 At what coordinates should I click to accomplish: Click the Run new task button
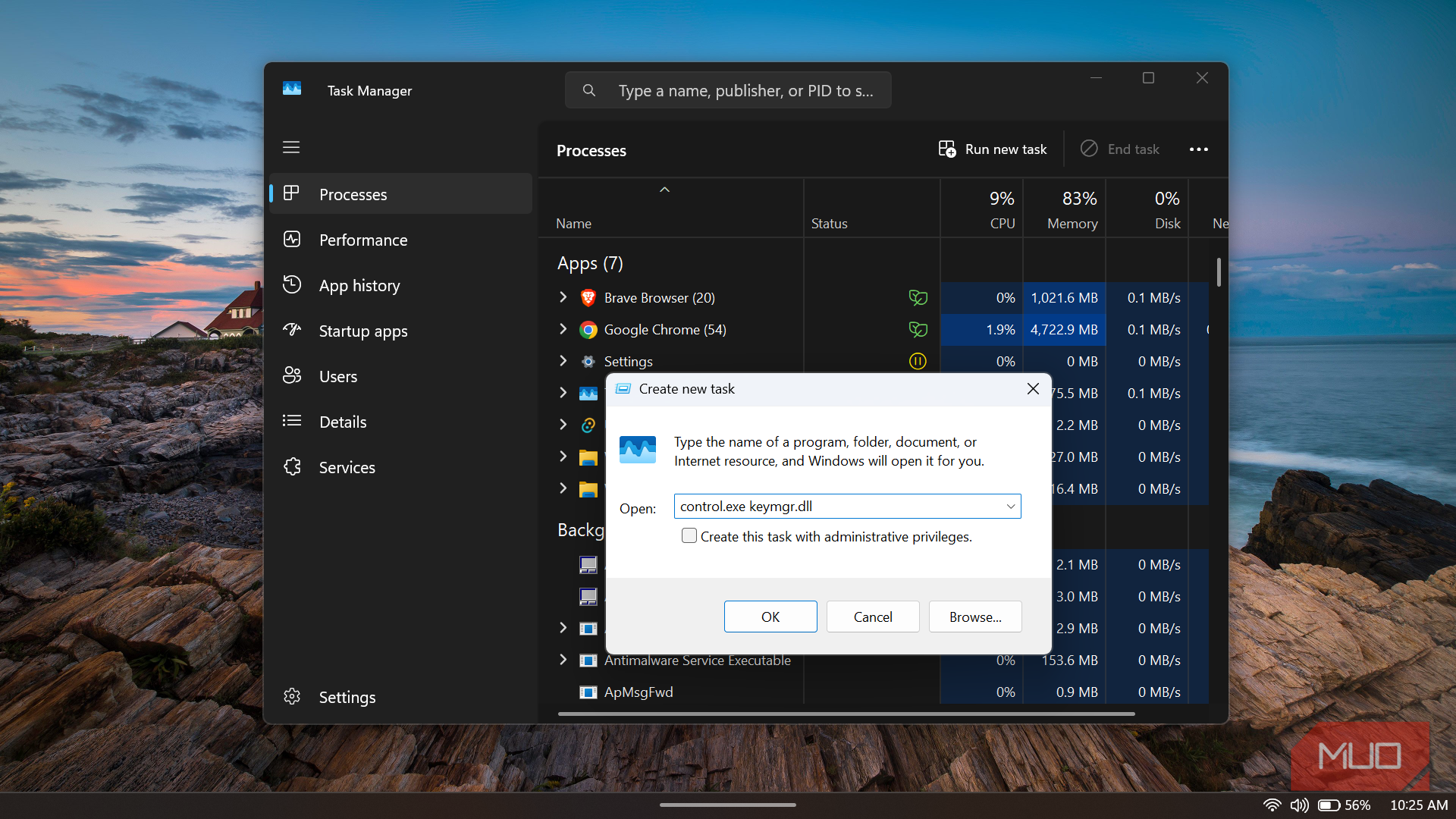click(993, 149)
